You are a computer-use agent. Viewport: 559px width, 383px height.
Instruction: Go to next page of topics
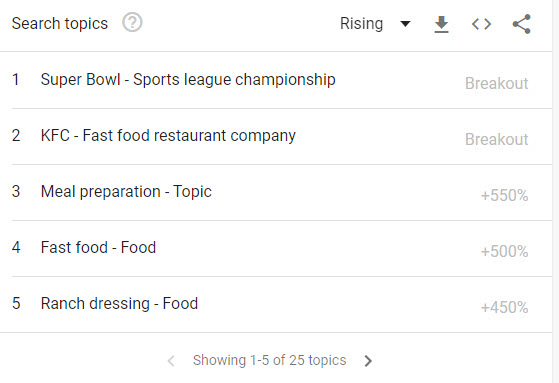click(x=368, y=361)
